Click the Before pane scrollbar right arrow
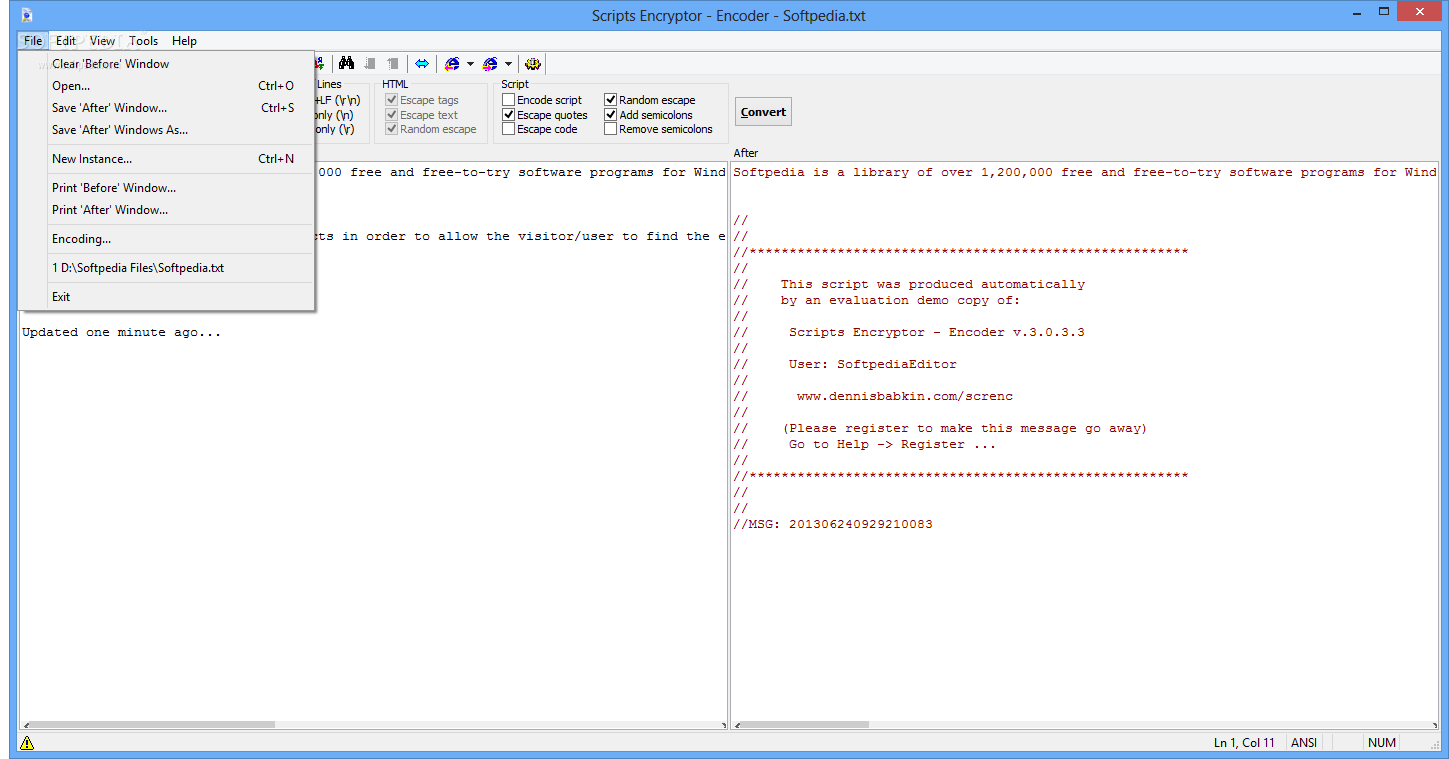 (722, 724)
